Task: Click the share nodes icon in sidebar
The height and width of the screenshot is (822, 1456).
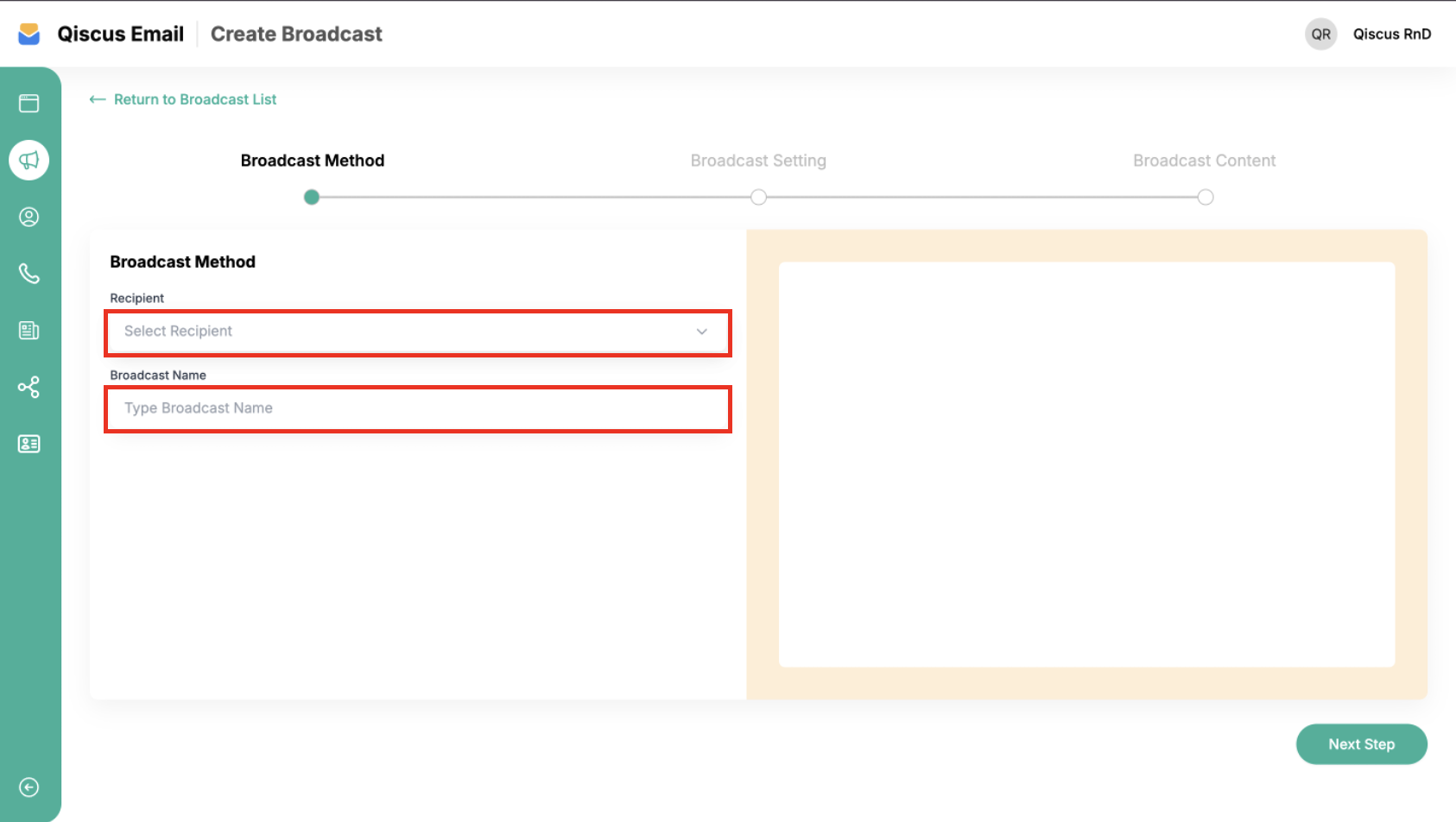Action: 29,387
